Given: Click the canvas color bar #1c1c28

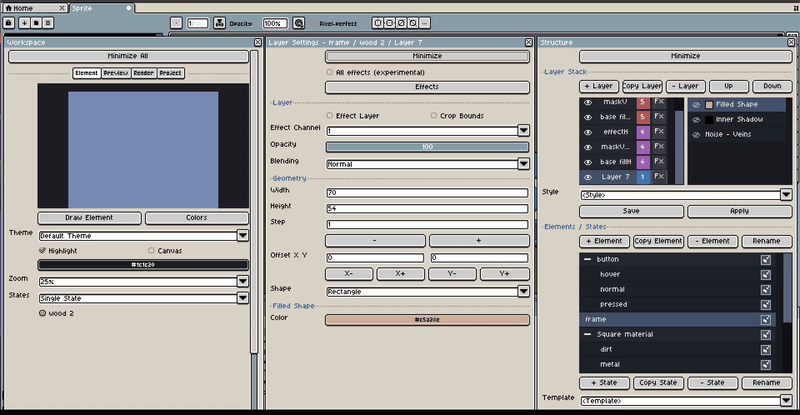Looking at the screenshot, I should pos(143,265).
